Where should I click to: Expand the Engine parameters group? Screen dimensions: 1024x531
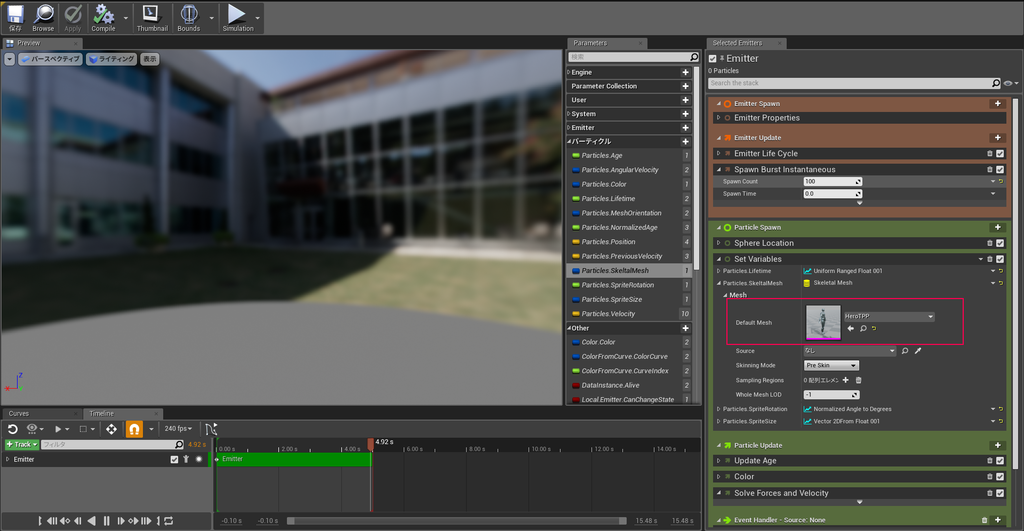[x=568, y=72]
